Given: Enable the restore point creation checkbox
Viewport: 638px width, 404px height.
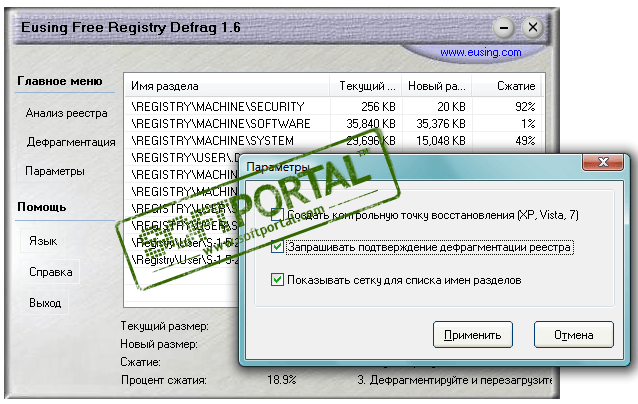Looking at the screenshot, I should pyautogui.click(x=277, y=214).
